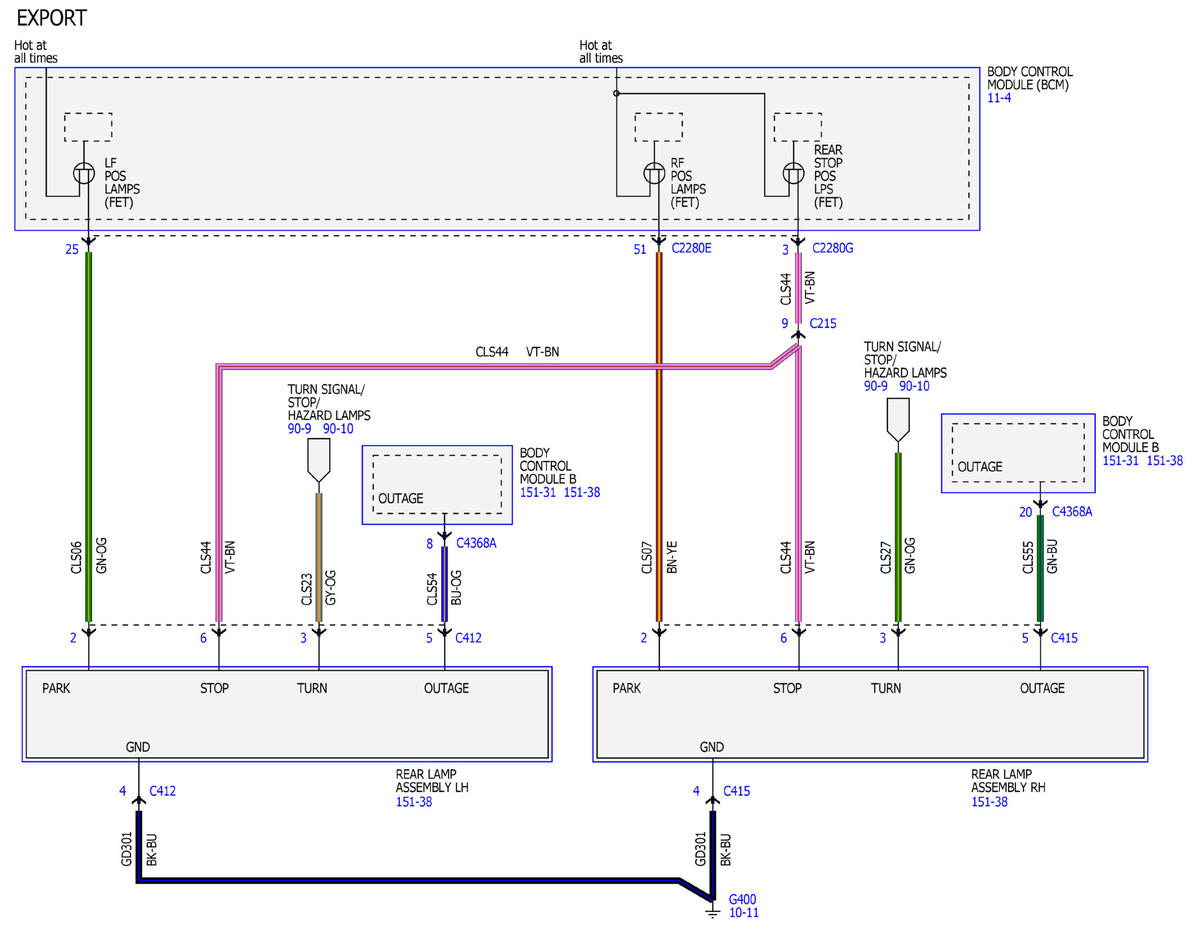
Task: Select the REAR STOP POS LPS FET symbol
Action: point(793,174)
